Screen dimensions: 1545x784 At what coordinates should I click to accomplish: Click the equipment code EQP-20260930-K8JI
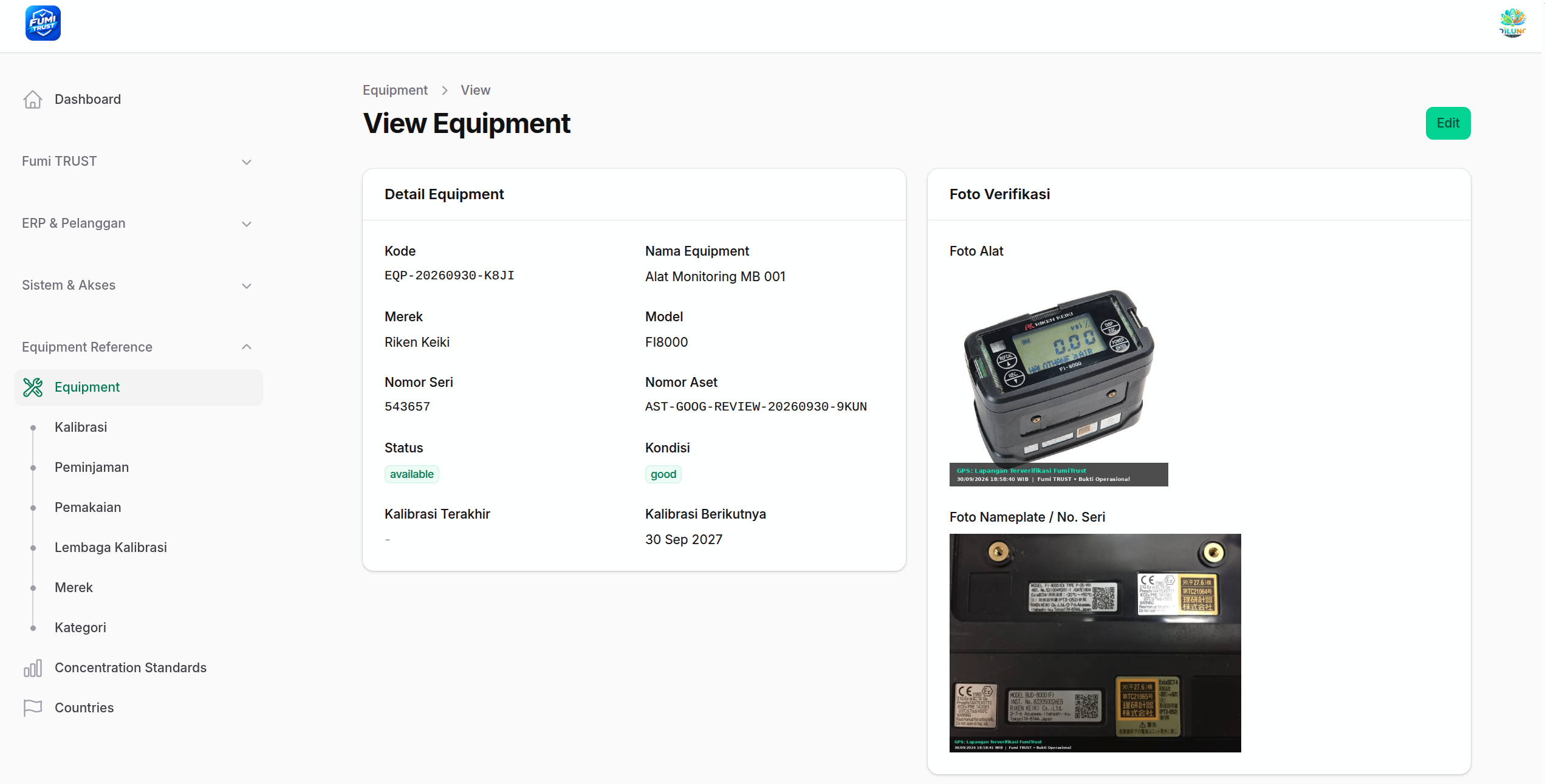[449, 276]
